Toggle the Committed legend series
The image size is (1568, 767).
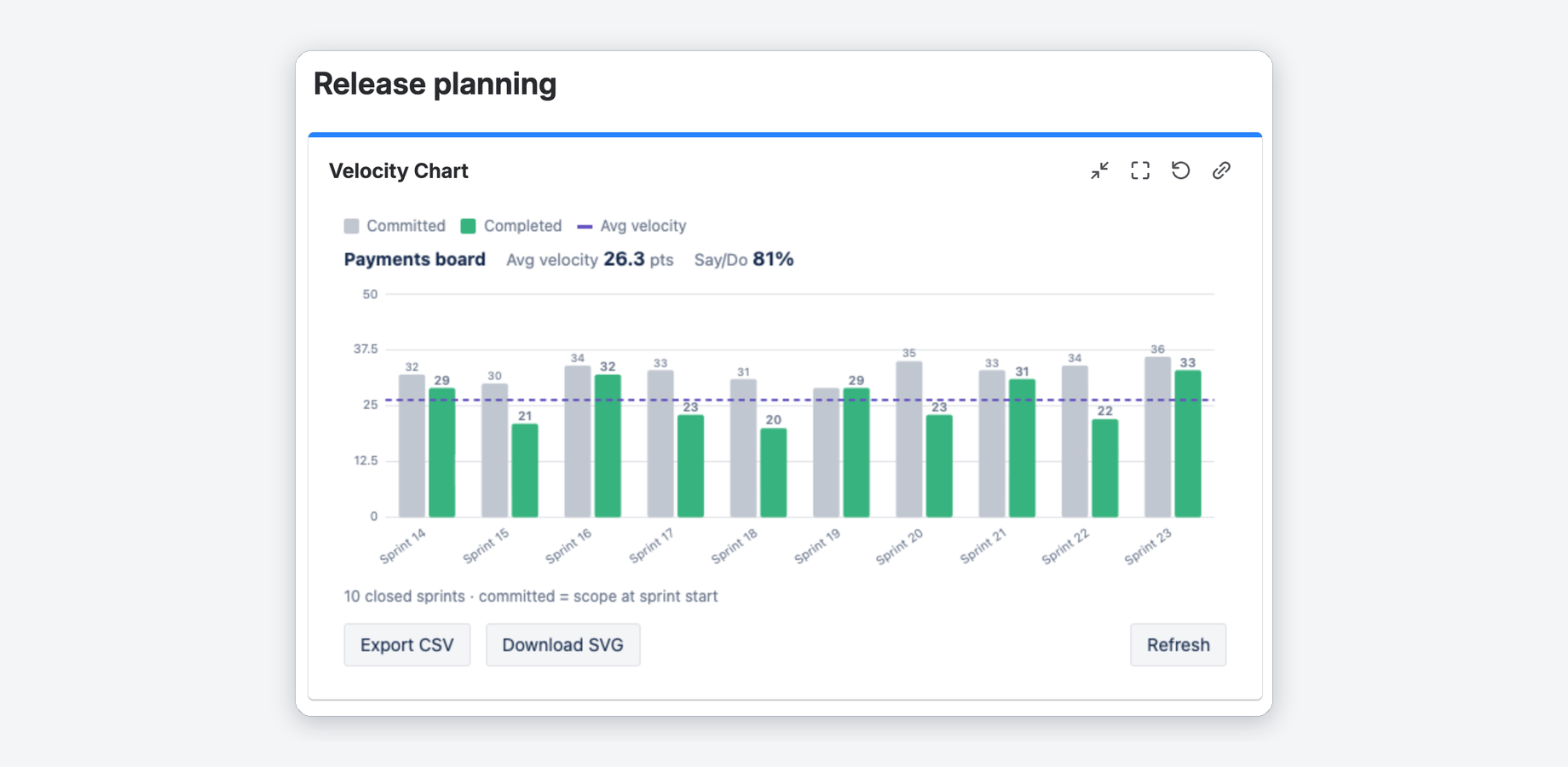395,226
